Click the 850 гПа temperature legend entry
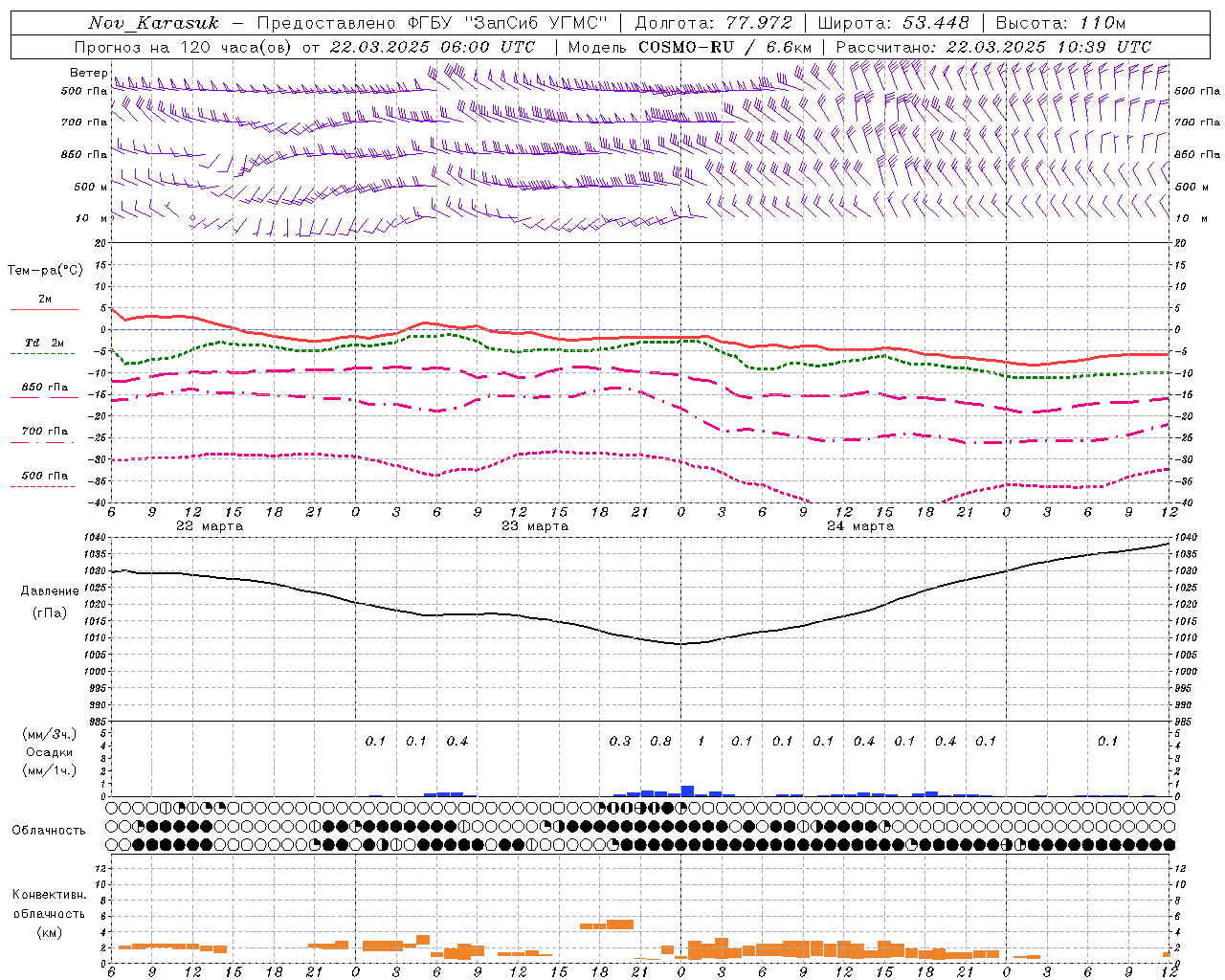Viewport: 1225px width, 980px height. click(x=45, y=388)
